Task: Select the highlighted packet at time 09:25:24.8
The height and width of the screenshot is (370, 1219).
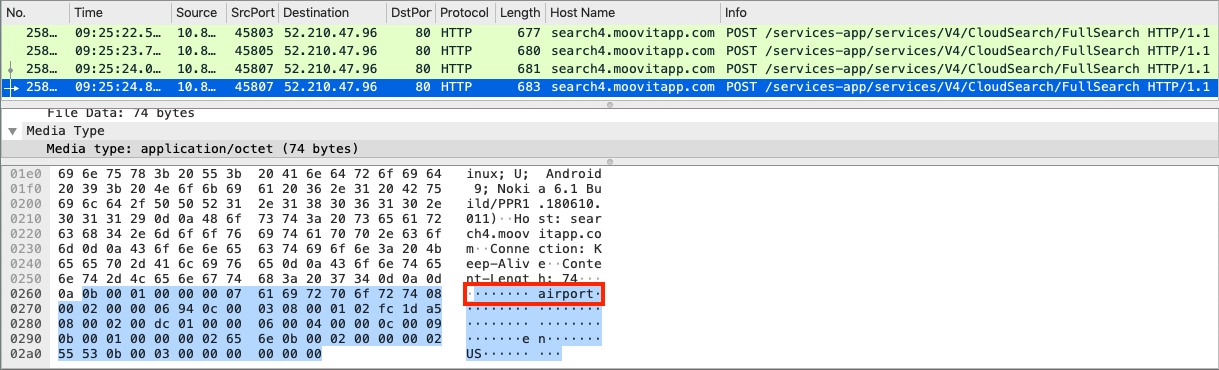Action: click(609, 87)
